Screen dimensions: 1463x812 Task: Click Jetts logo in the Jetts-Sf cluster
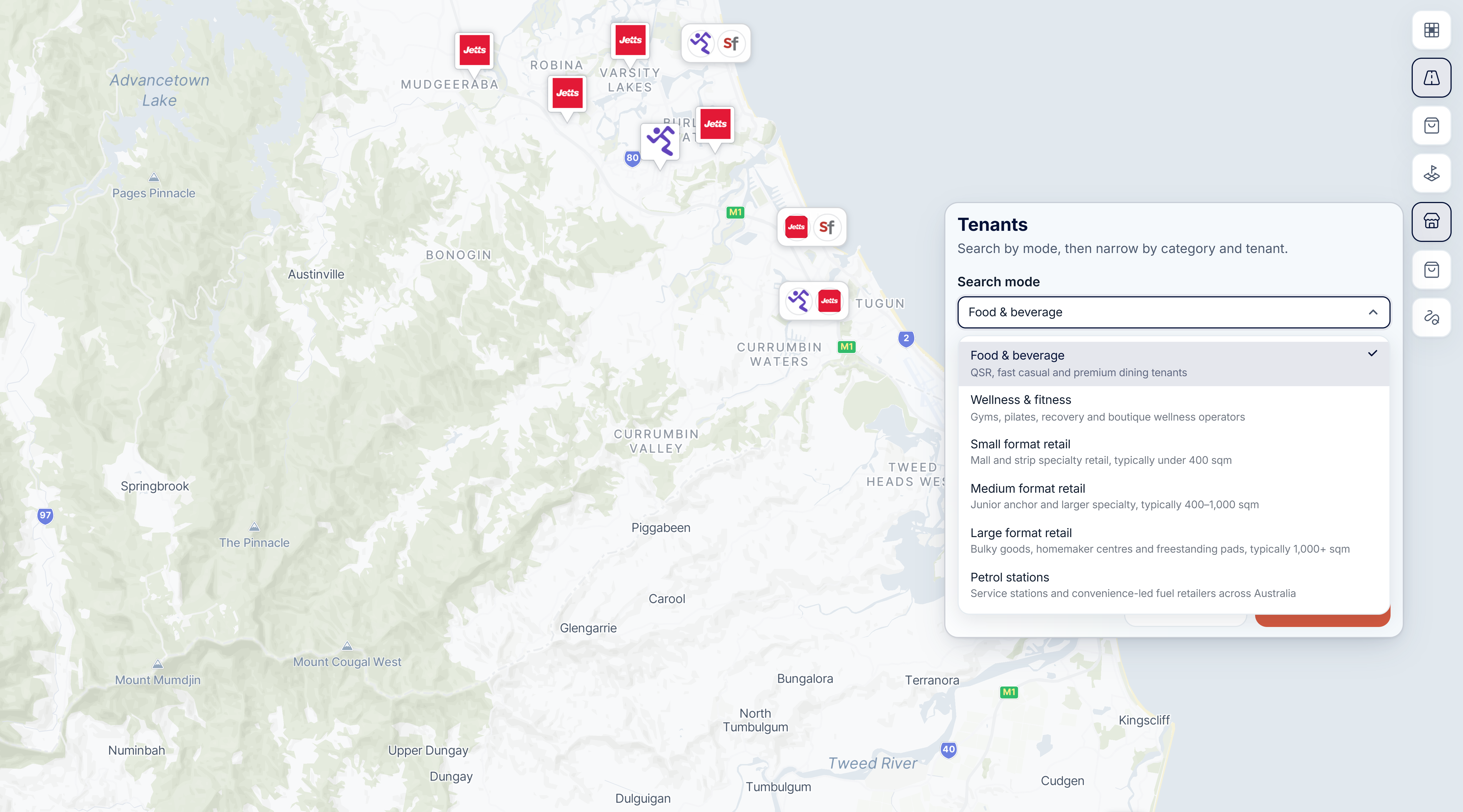pyautogui.click(x=796, y=227)
